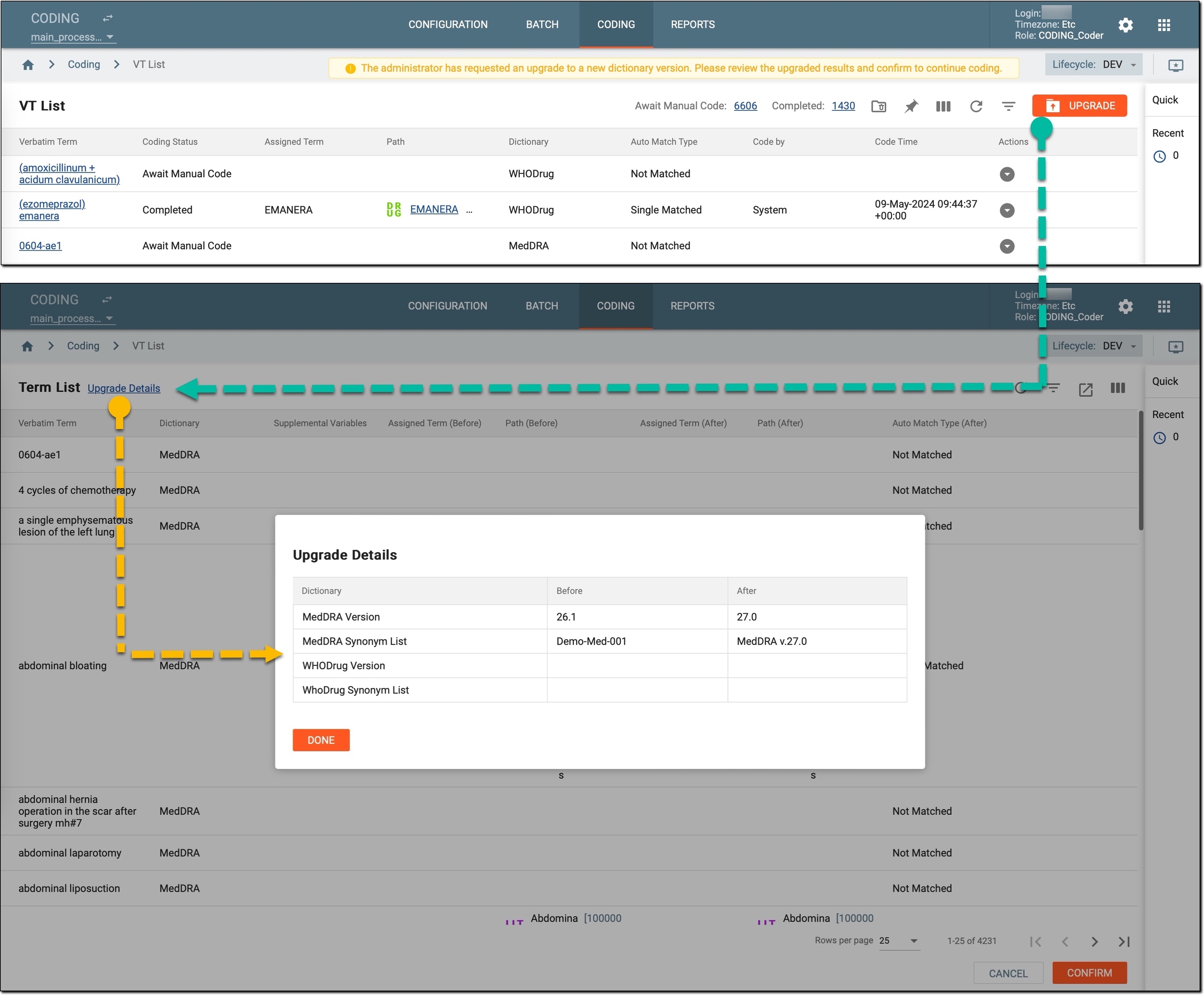This screenshot has height=995, width=1204.
Task: Select the MedDRA Version row showing 27.0
Action: point(600,617)
